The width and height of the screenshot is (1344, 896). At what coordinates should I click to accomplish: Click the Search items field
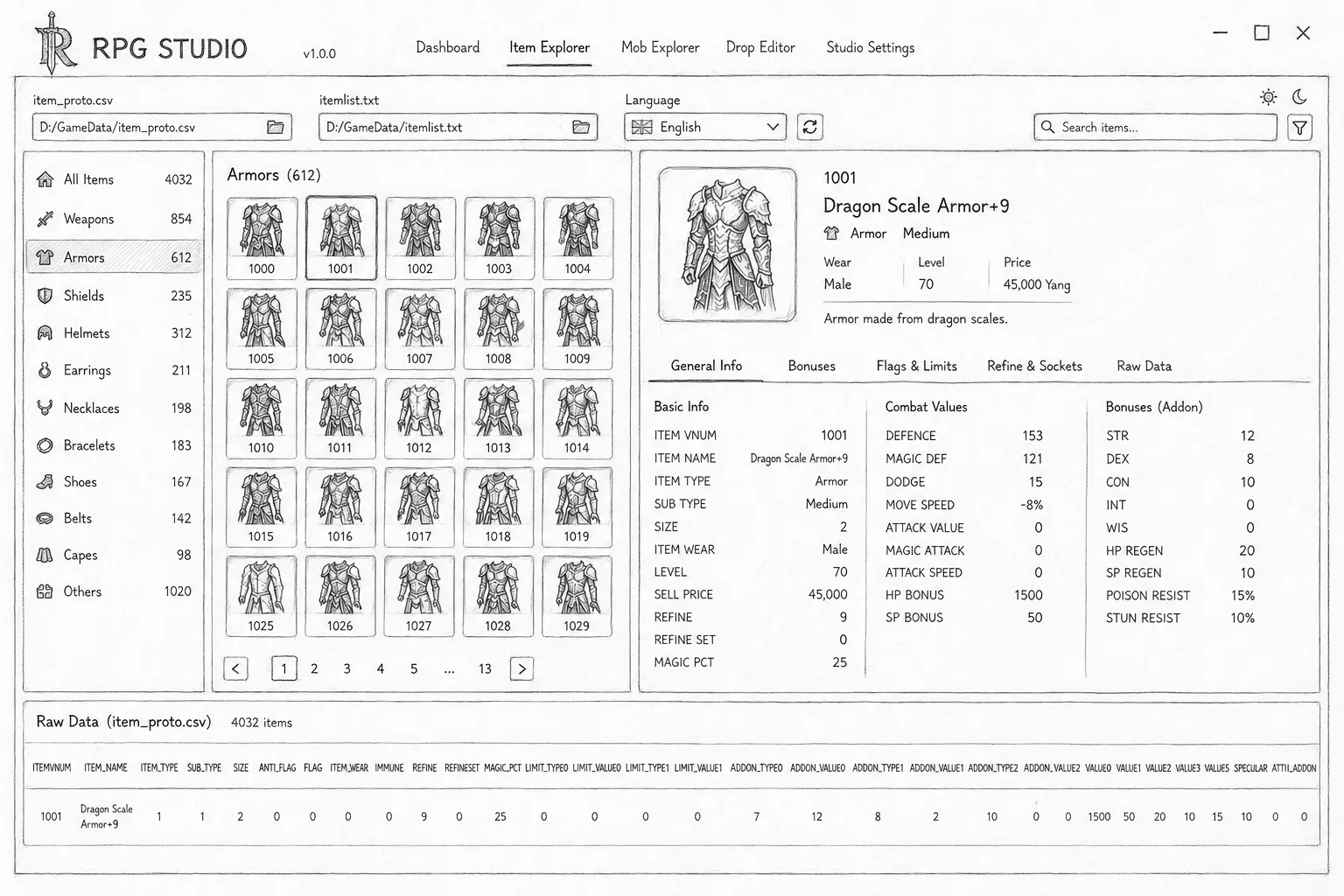click(x=1155, y=127)
